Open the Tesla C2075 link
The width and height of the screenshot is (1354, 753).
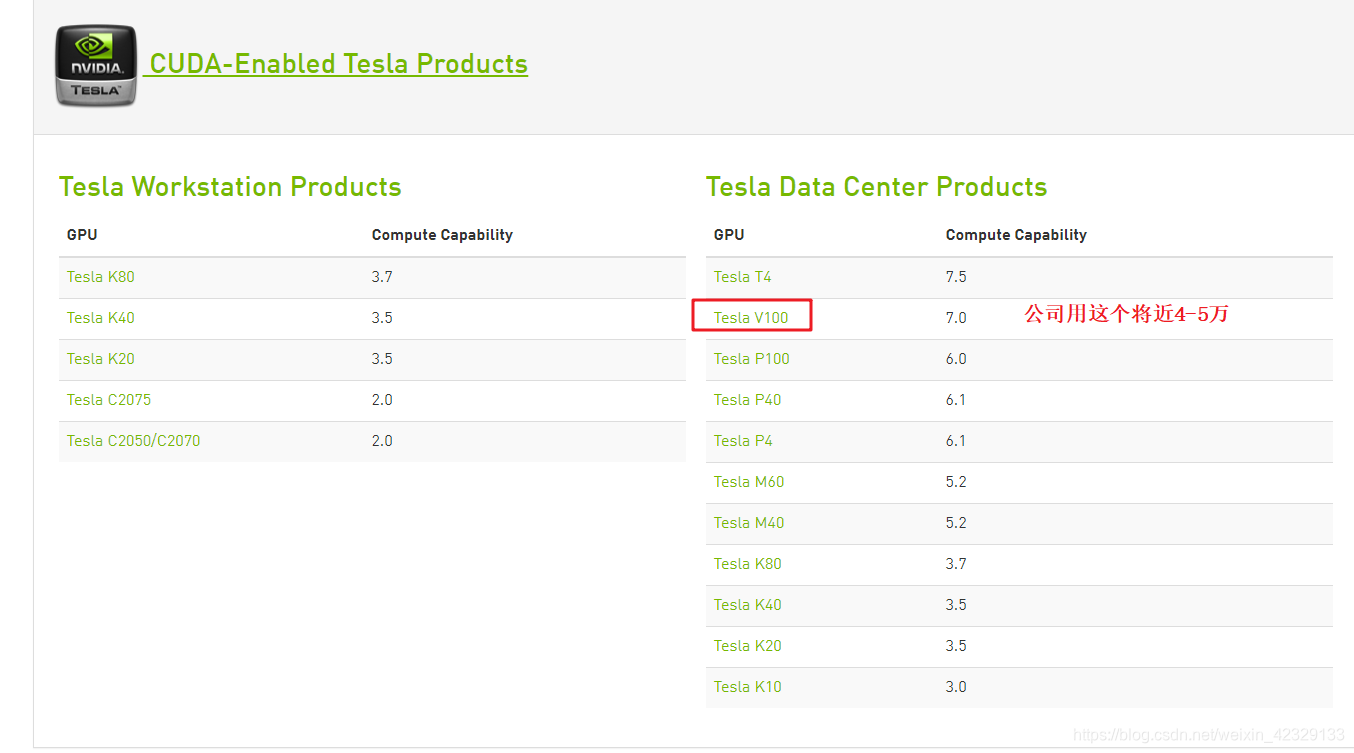click(x=109, y=400)
